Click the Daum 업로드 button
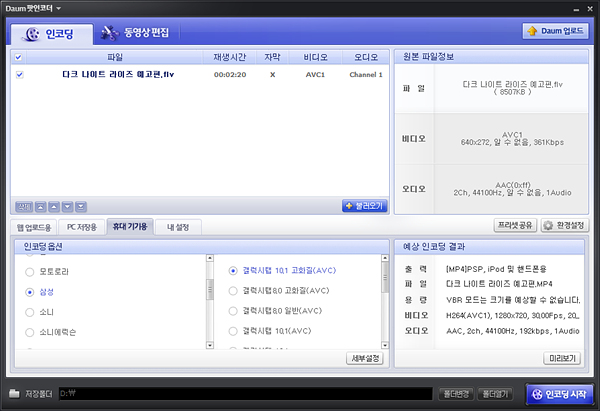The width and height of the screenshot is (600, 411). (555, 31)
